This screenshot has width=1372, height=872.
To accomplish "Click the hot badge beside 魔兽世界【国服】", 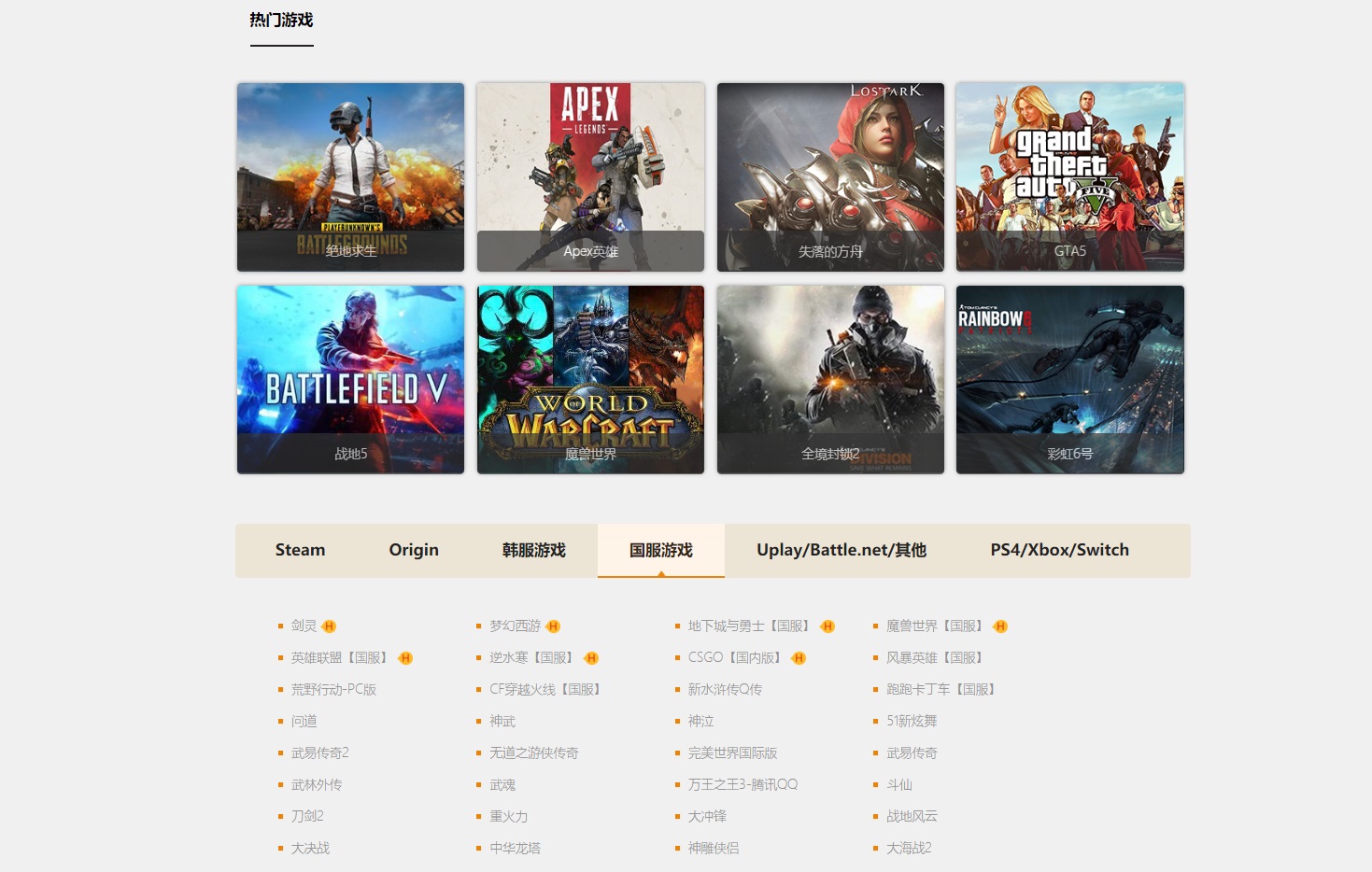I will 1000,626.
